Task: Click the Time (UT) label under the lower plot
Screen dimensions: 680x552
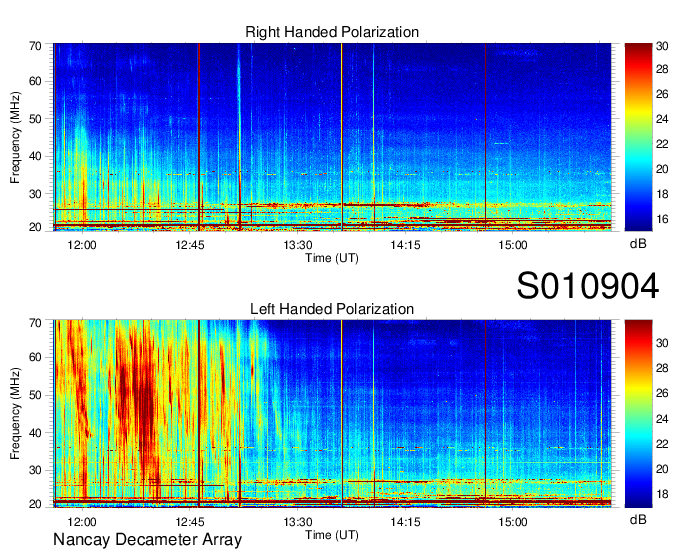Action: point(332,535)
